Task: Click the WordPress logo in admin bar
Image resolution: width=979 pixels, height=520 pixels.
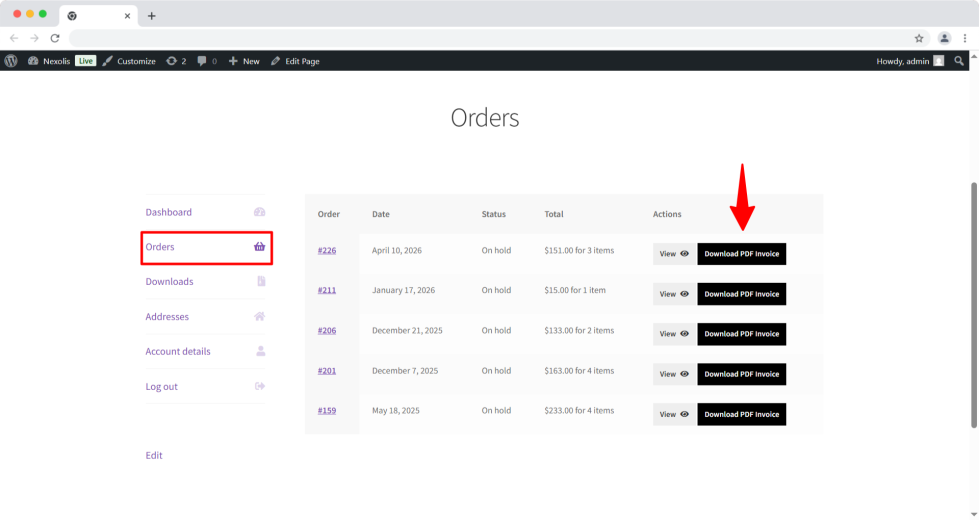Action: coord(11,61)
